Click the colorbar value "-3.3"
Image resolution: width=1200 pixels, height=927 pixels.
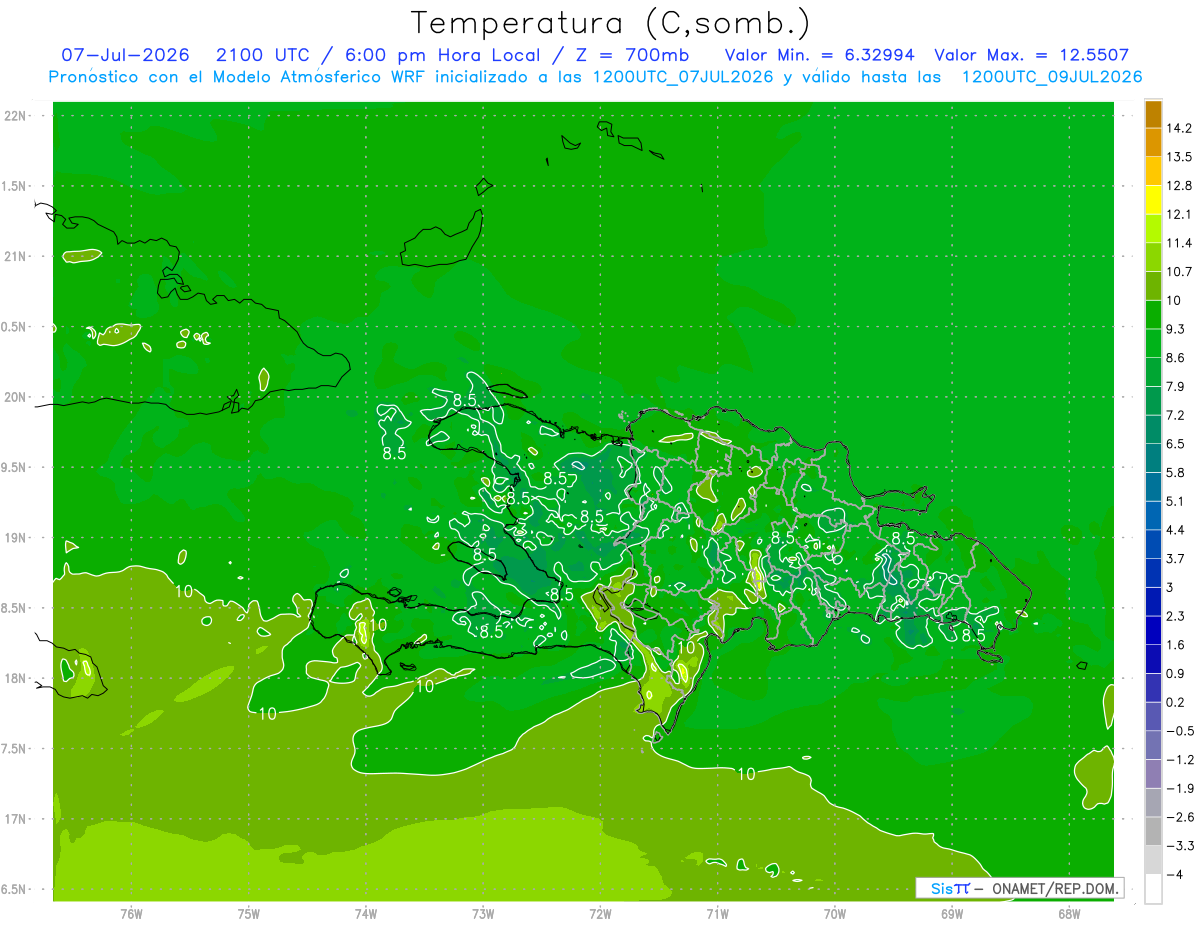1180,846
